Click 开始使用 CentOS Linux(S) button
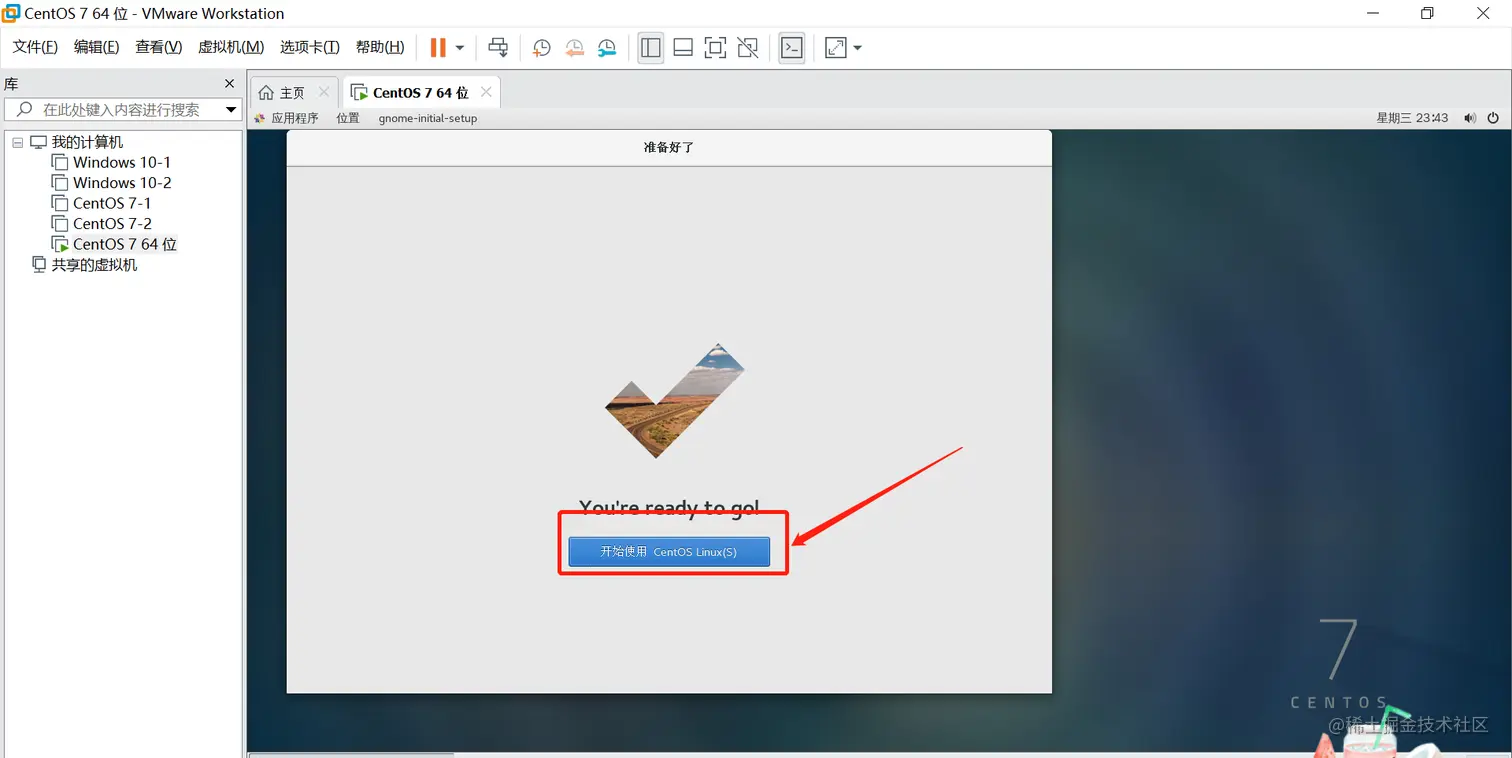The width and height of the screenshot is (1512, 758). click(x=669, y=552)
